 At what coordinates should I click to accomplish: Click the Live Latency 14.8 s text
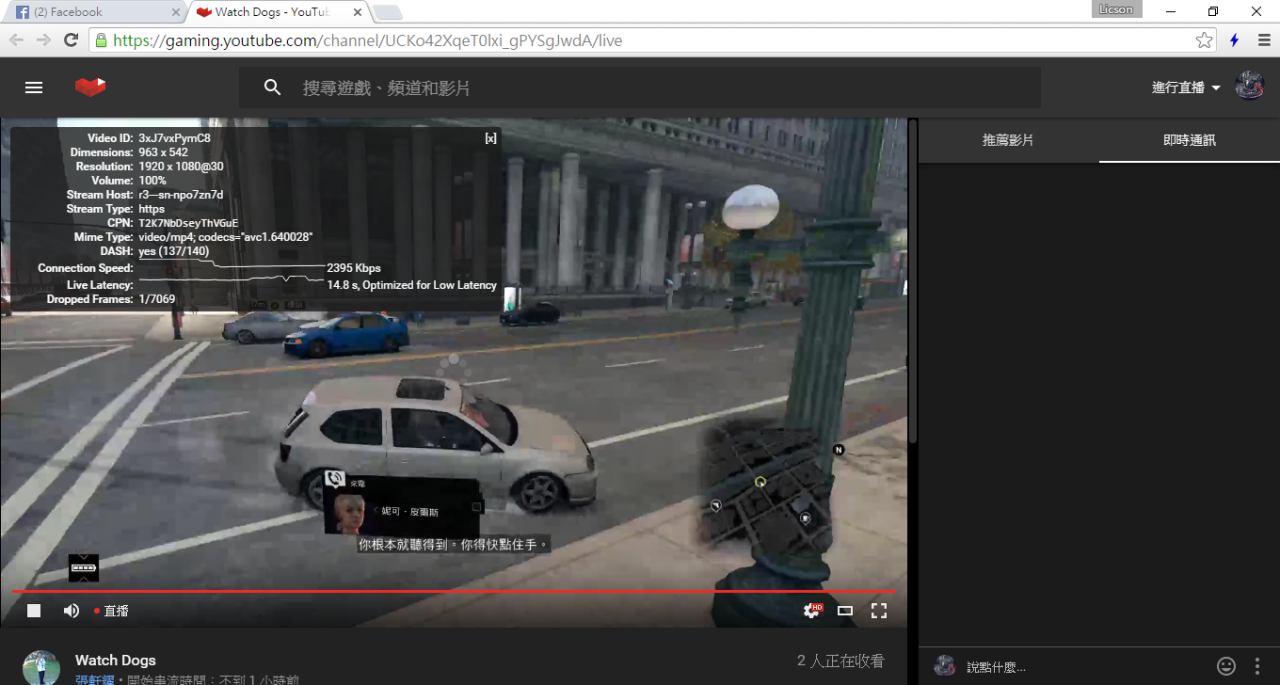pos(412,285)
